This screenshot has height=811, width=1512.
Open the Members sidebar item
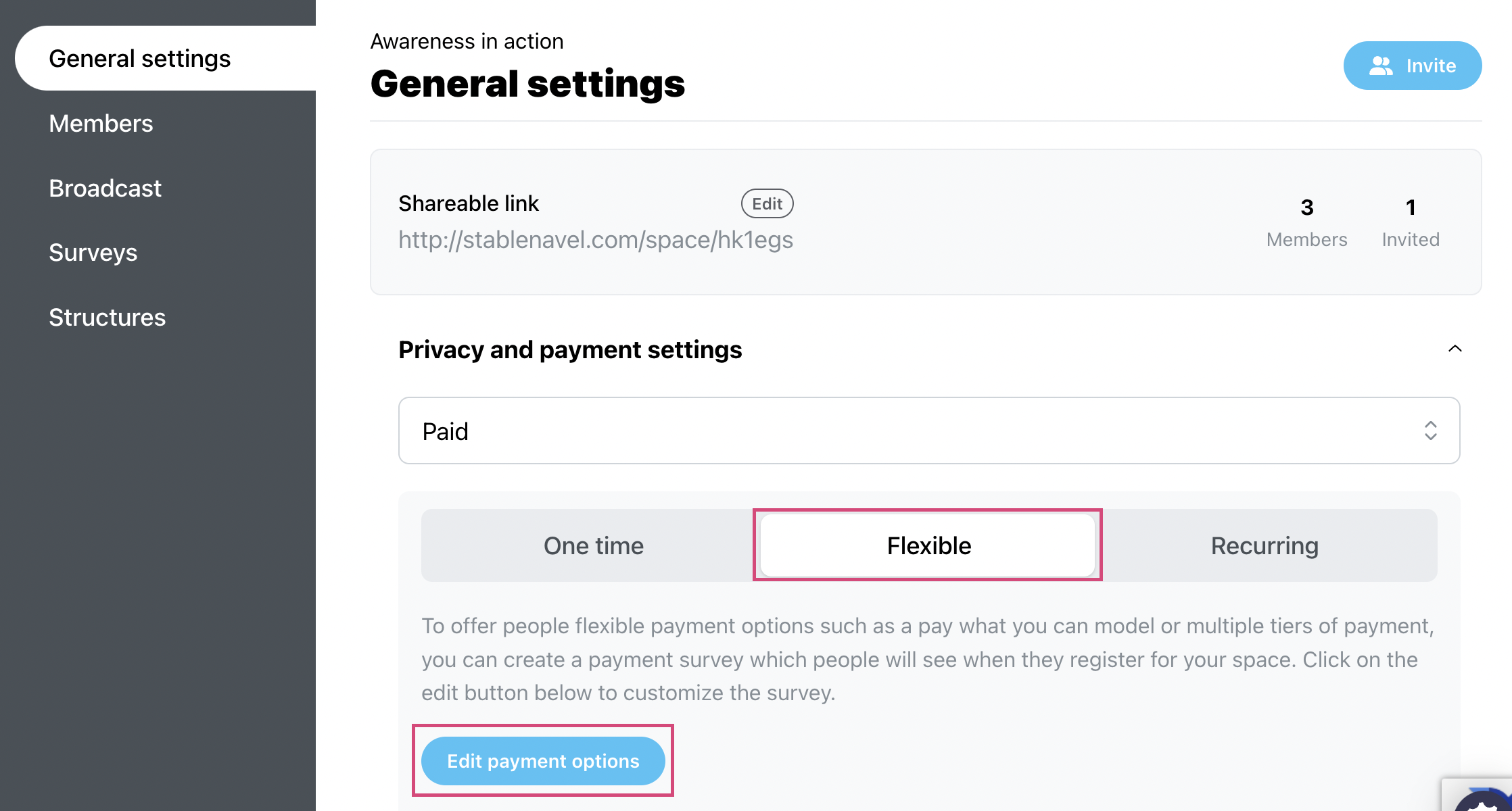click(x=101, y=124)
